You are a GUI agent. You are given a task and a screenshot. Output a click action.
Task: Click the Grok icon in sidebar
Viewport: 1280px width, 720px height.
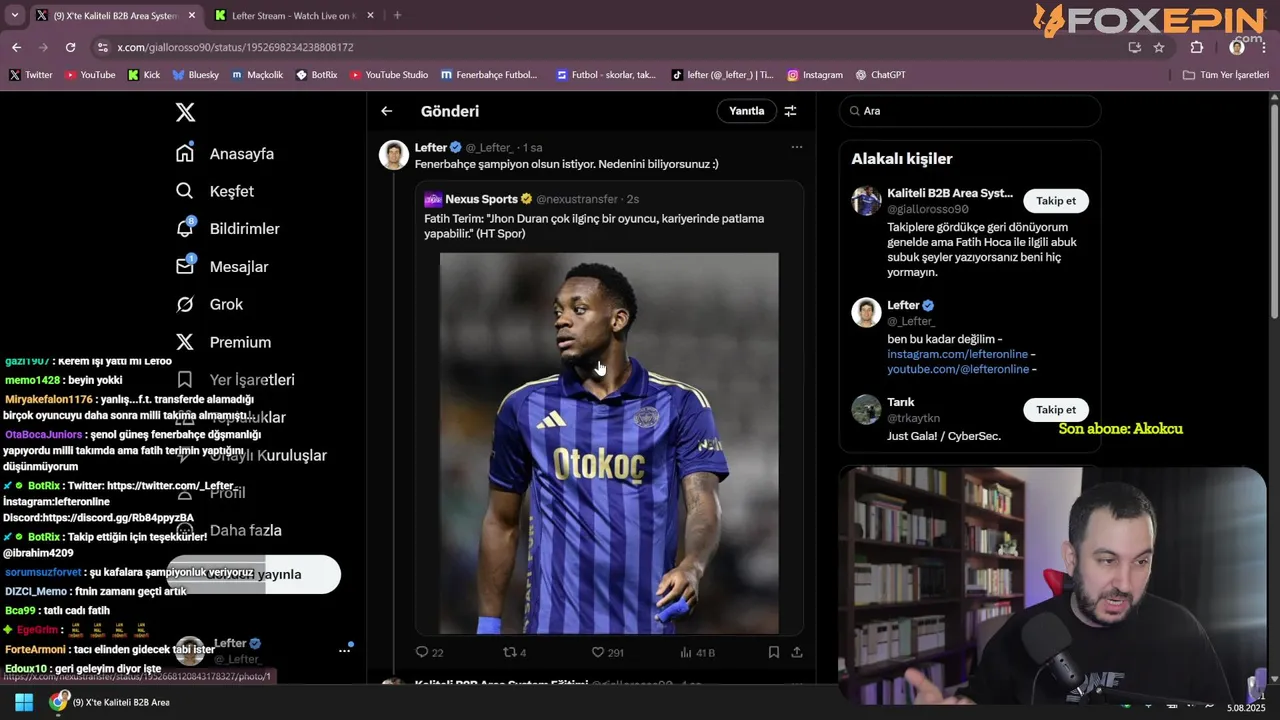coord(185,304)
